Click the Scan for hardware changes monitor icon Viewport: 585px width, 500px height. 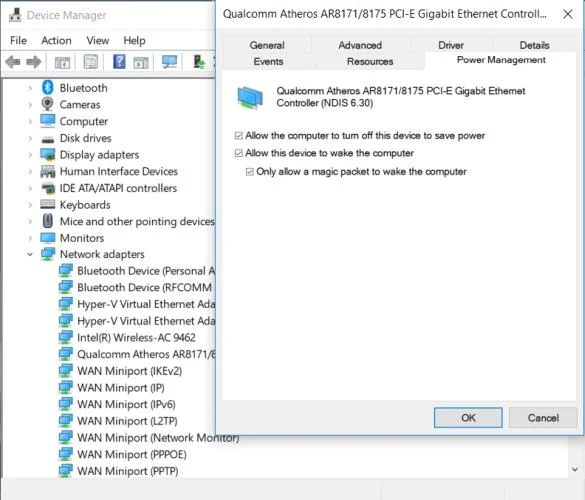(x=169, y=62)
